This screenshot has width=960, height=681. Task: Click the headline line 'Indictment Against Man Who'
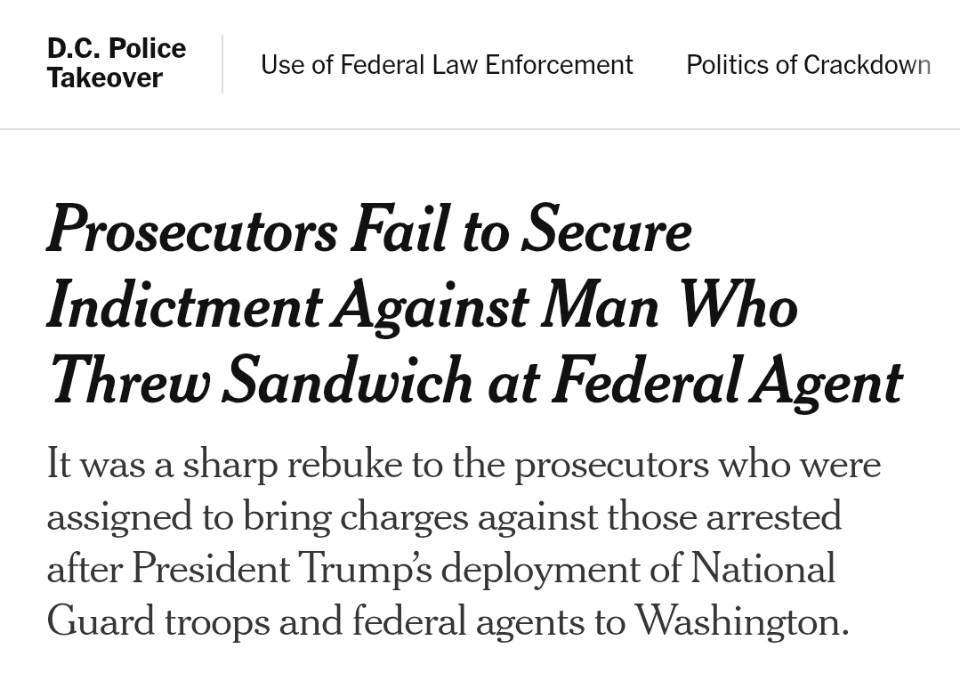pyautogui.click(x=422, y=305)
